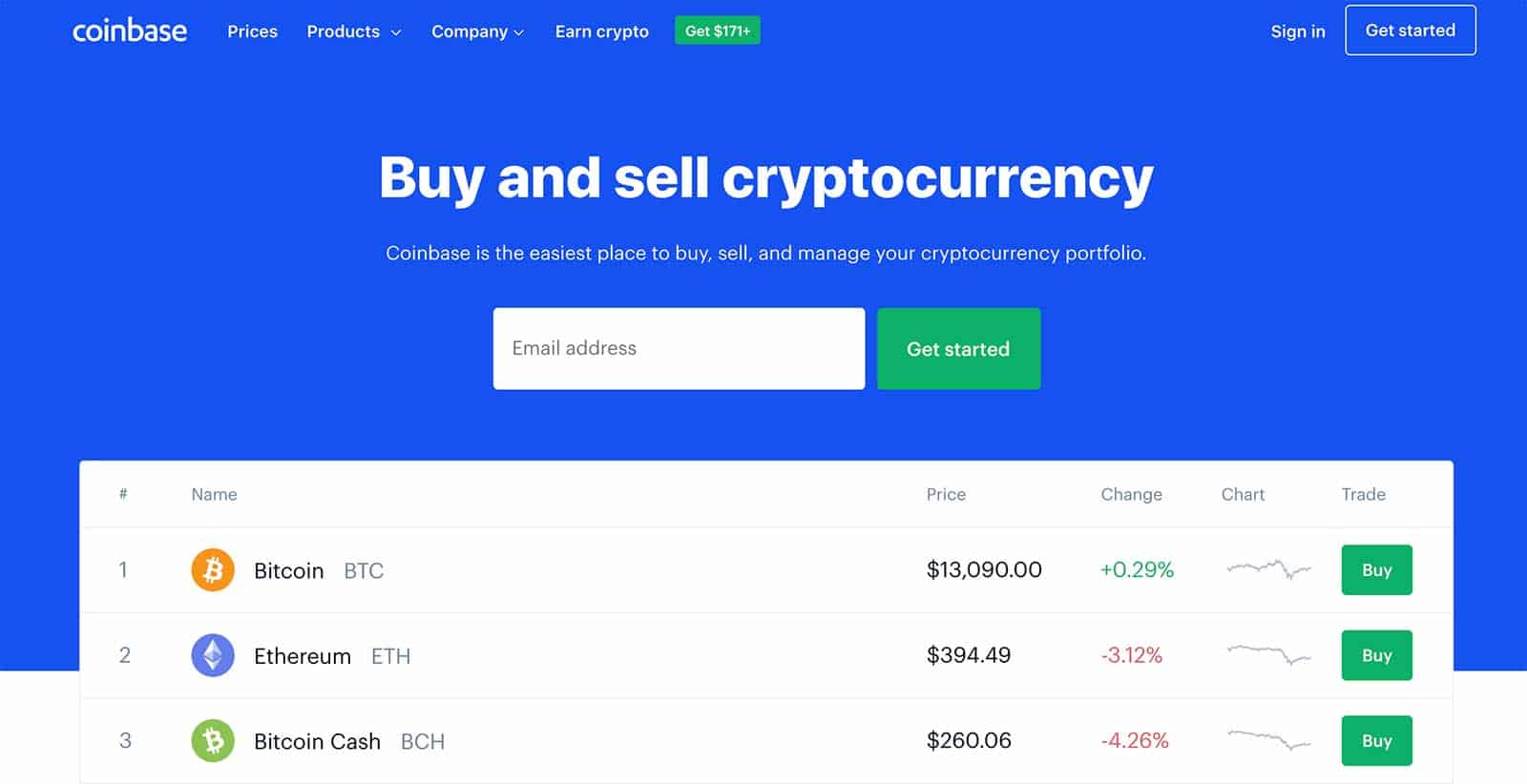
Task: Buy Bitcoin Cash using its Buy button
Action: (1376, 740)
